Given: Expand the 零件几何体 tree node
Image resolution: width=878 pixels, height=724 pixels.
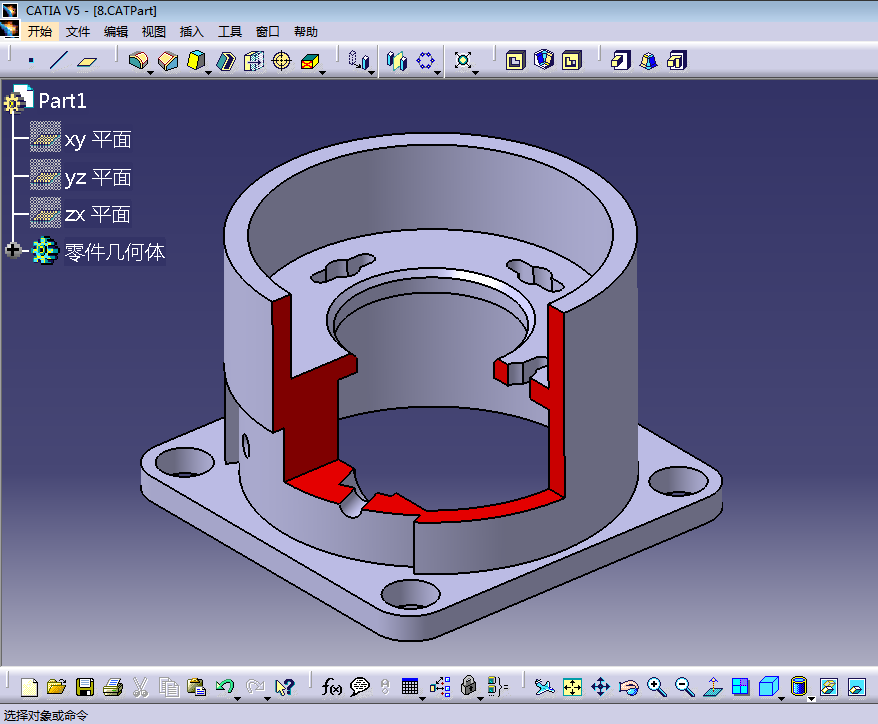Looking at the screenshot, I should pos(13,251).
